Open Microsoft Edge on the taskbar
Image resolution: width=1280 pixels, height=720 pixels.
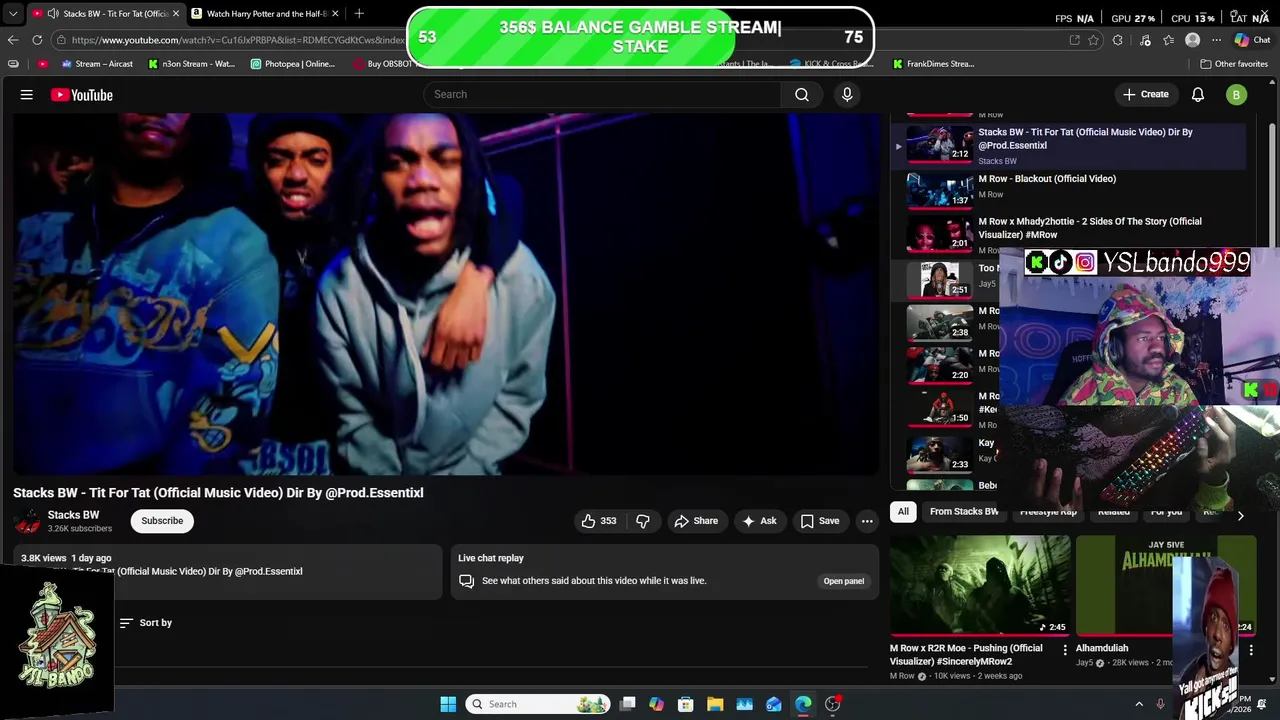(803, 704)
